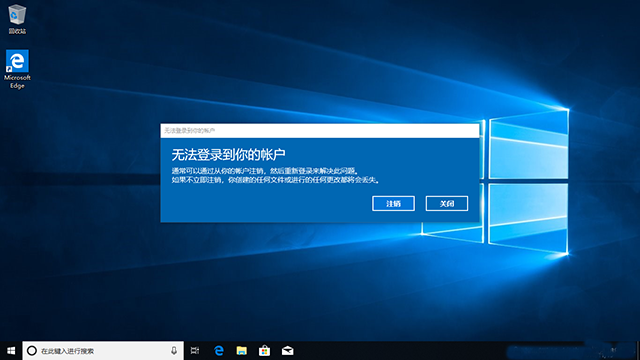Image resolution: width=640 pixels, height=360 pixels.
Task: Open the Recycle Bin desktop icon
Action: [x=17, y=19]
